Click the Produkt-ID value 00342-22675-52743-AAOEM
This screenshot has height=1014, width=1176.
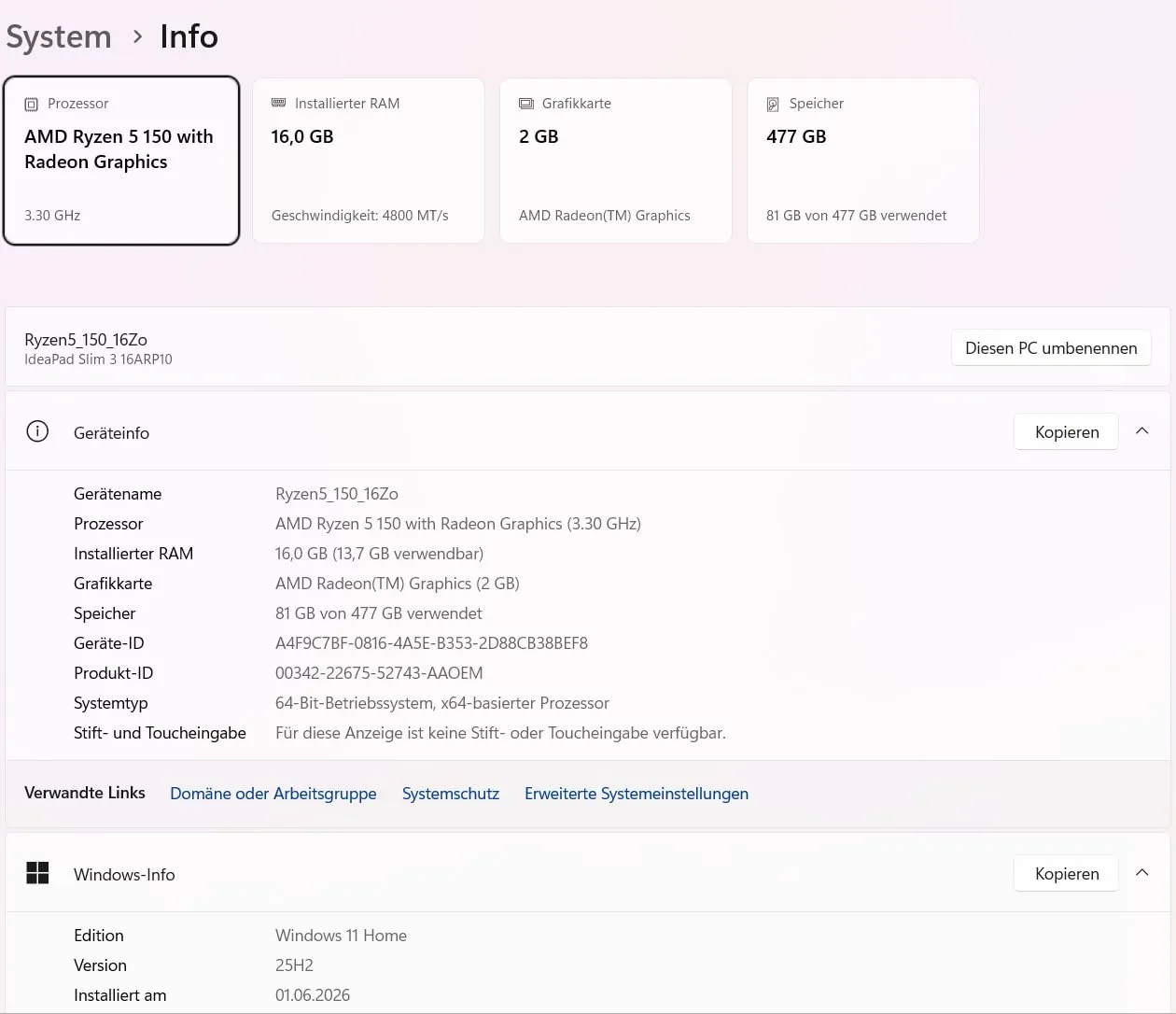pyautogui.click(x=379, y=673)
